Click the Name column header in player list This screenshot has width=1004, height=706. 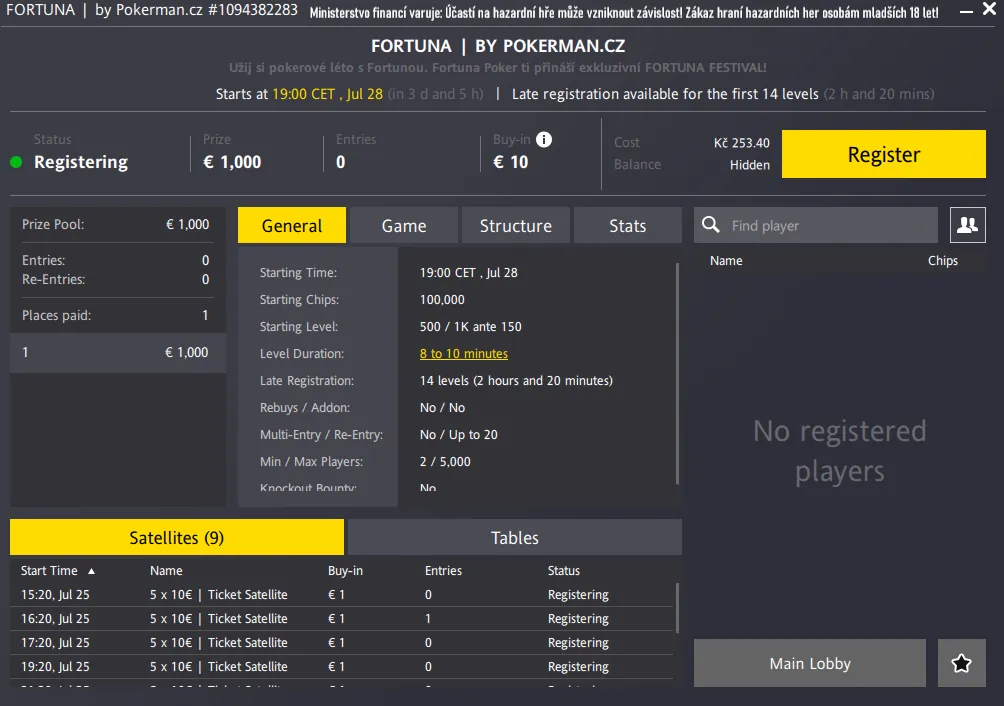pos(726,261)
